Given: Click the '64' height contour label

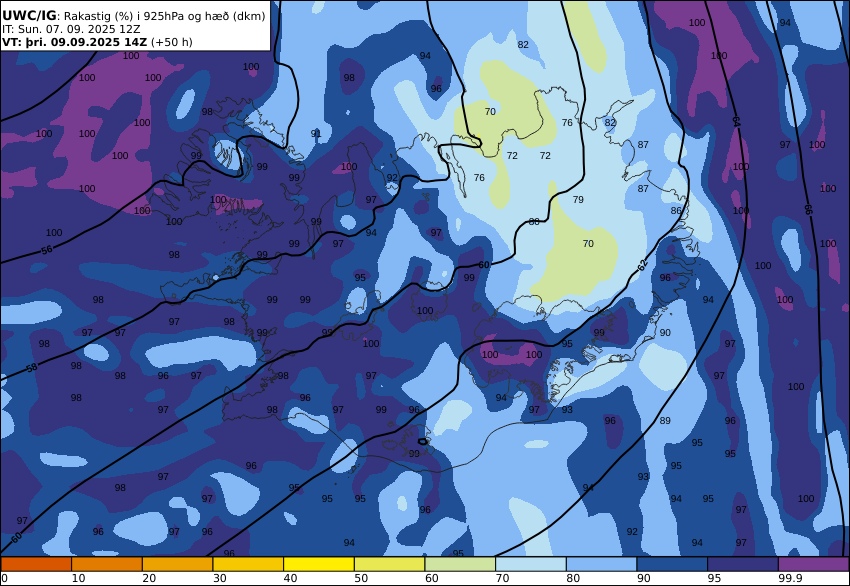Looking at the screenshot, I should 736,122.
